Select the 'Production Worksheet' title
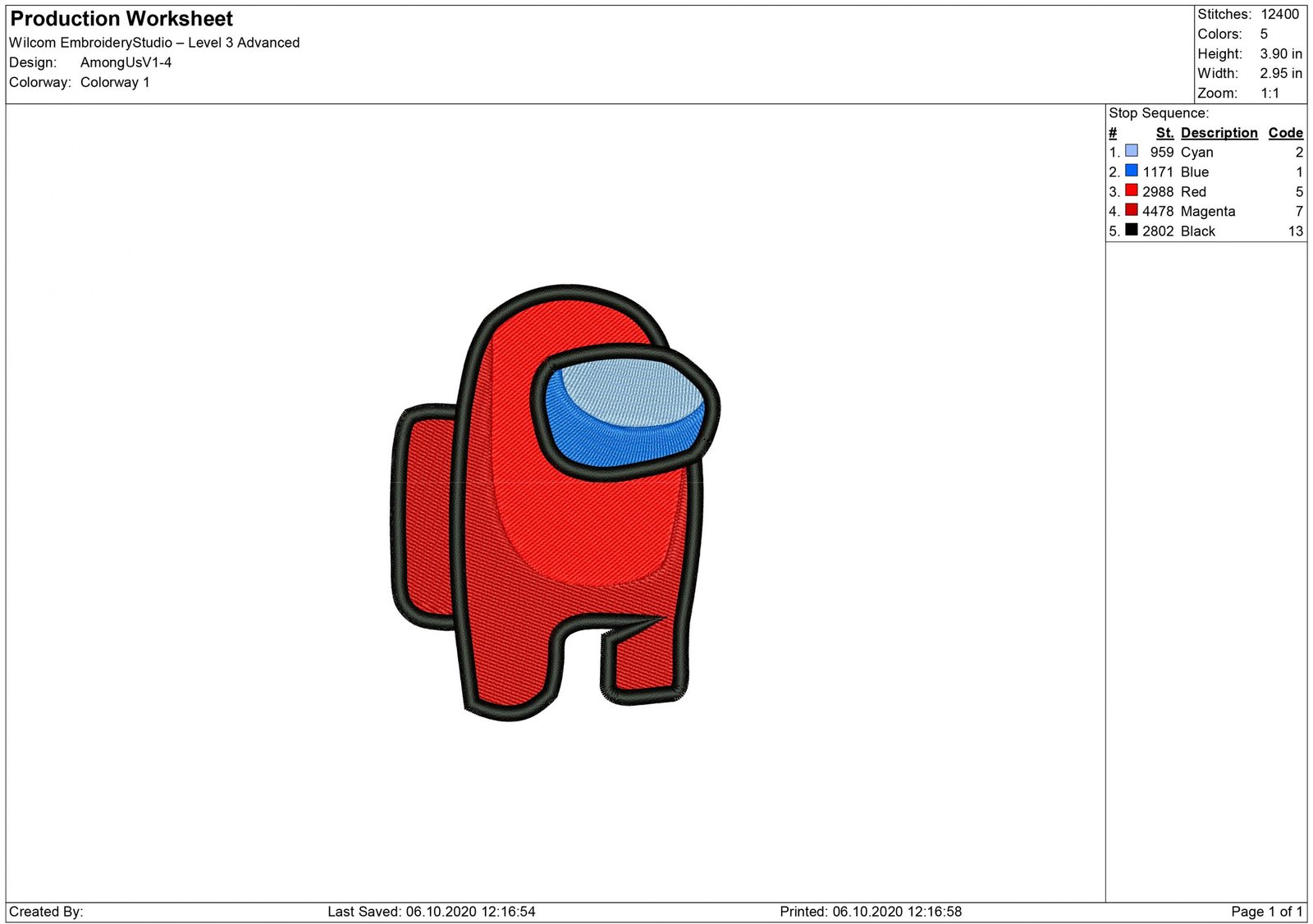The height and width of the screenshot is (924, 1313). click(x=121, y=19)
